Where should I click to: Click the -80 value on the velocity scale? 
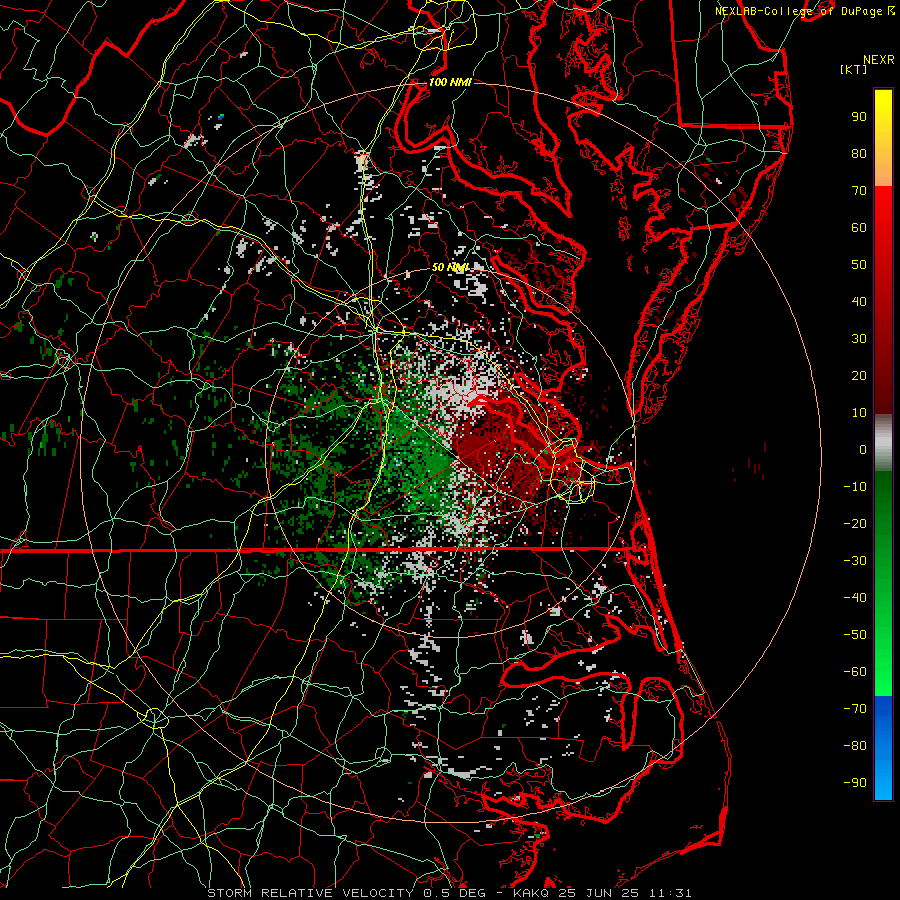pos(855,746)
